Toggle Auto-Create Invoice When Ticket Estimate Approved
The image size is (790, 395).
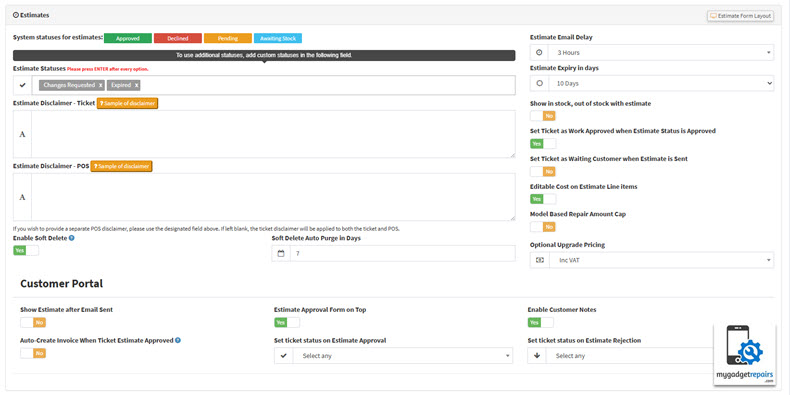tap(33, 353)
